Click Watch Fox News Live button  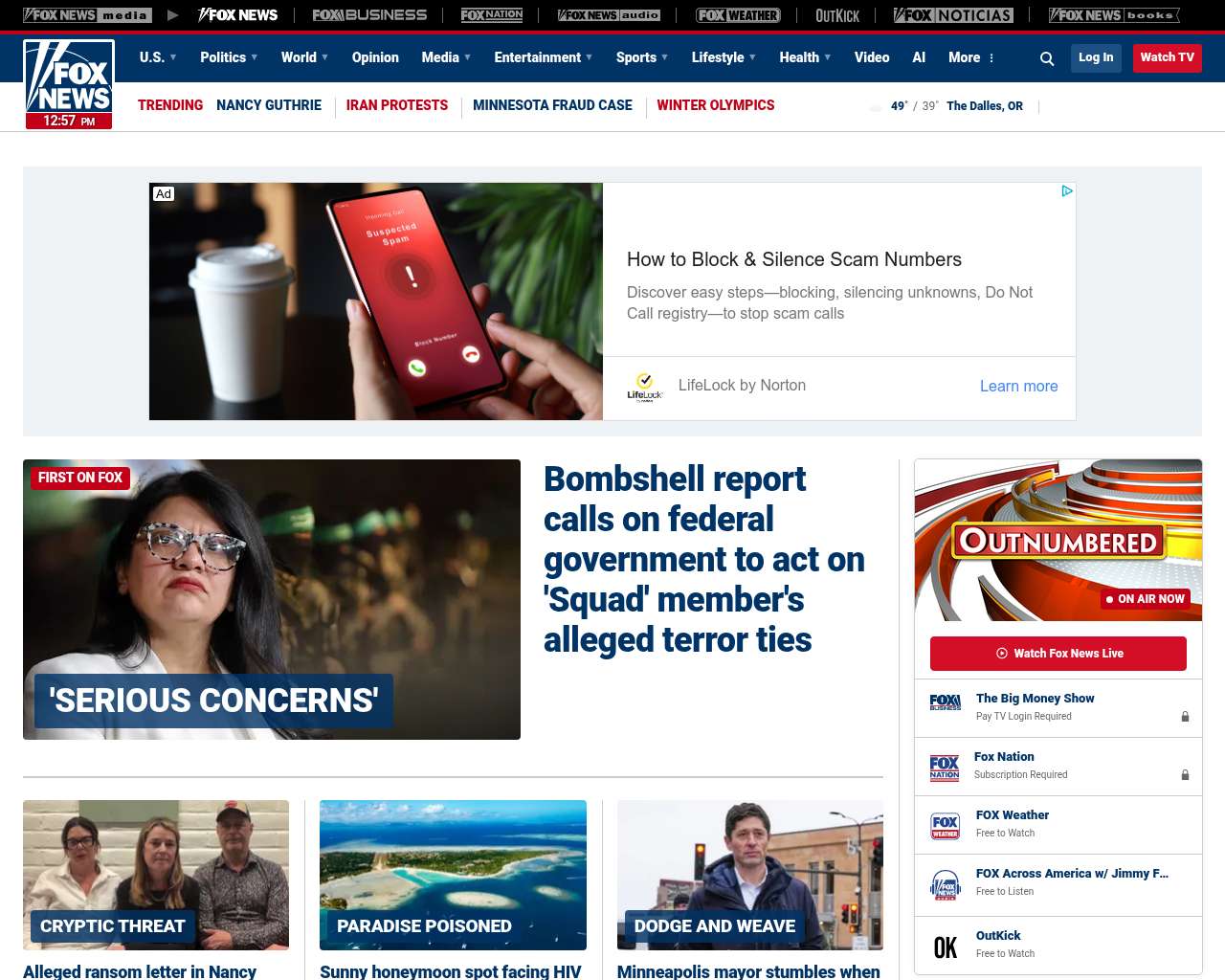point(1058,654)
